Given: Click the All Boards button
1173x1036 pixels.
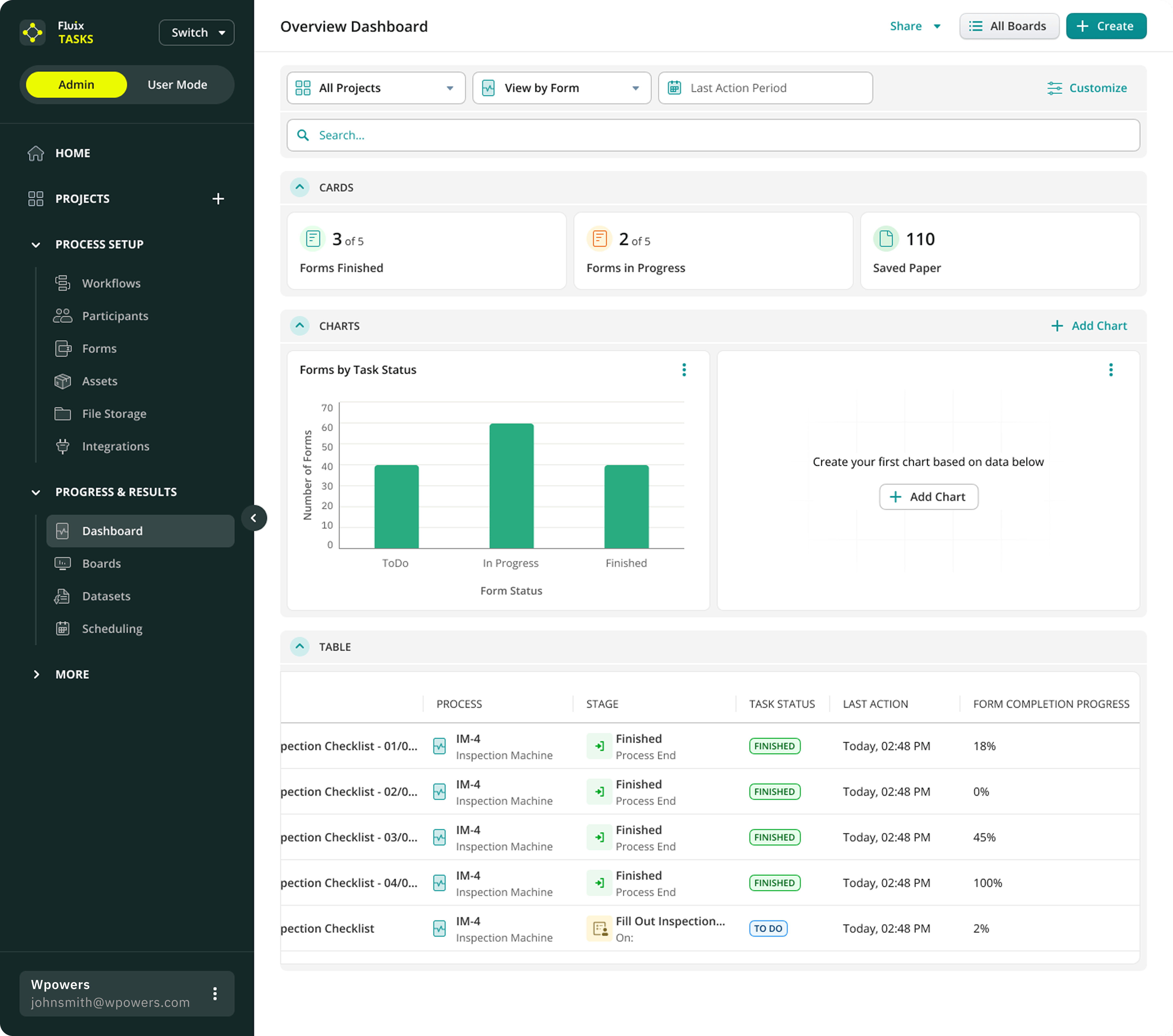Looking at the screenshot, I should point(1009,26).
